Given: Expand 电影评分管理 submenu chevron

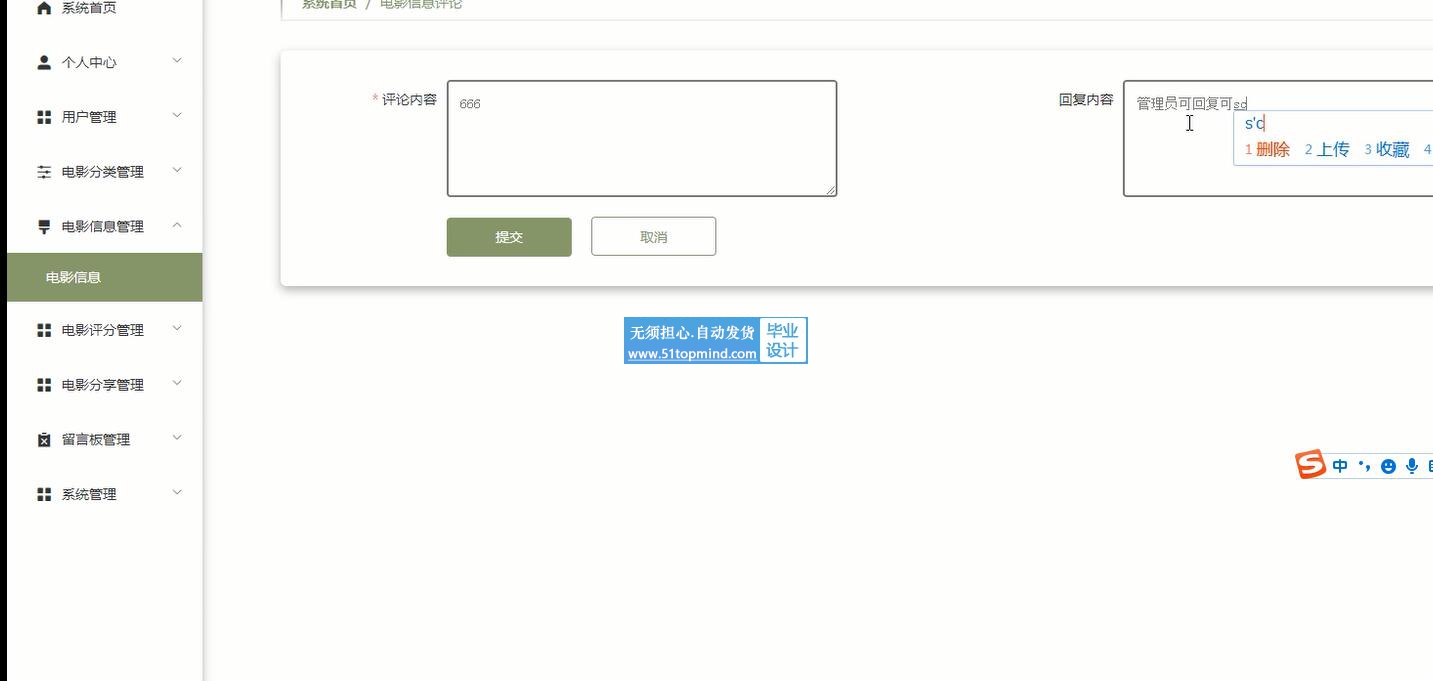Looking at the screenshot, I should point(177,328).
